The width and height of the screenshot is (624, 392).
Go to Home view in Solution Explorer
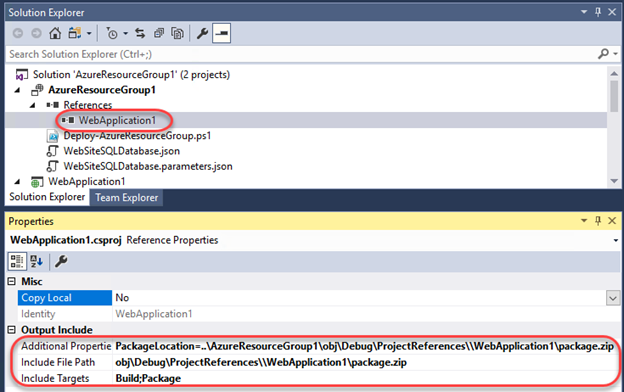pos(55,33)
